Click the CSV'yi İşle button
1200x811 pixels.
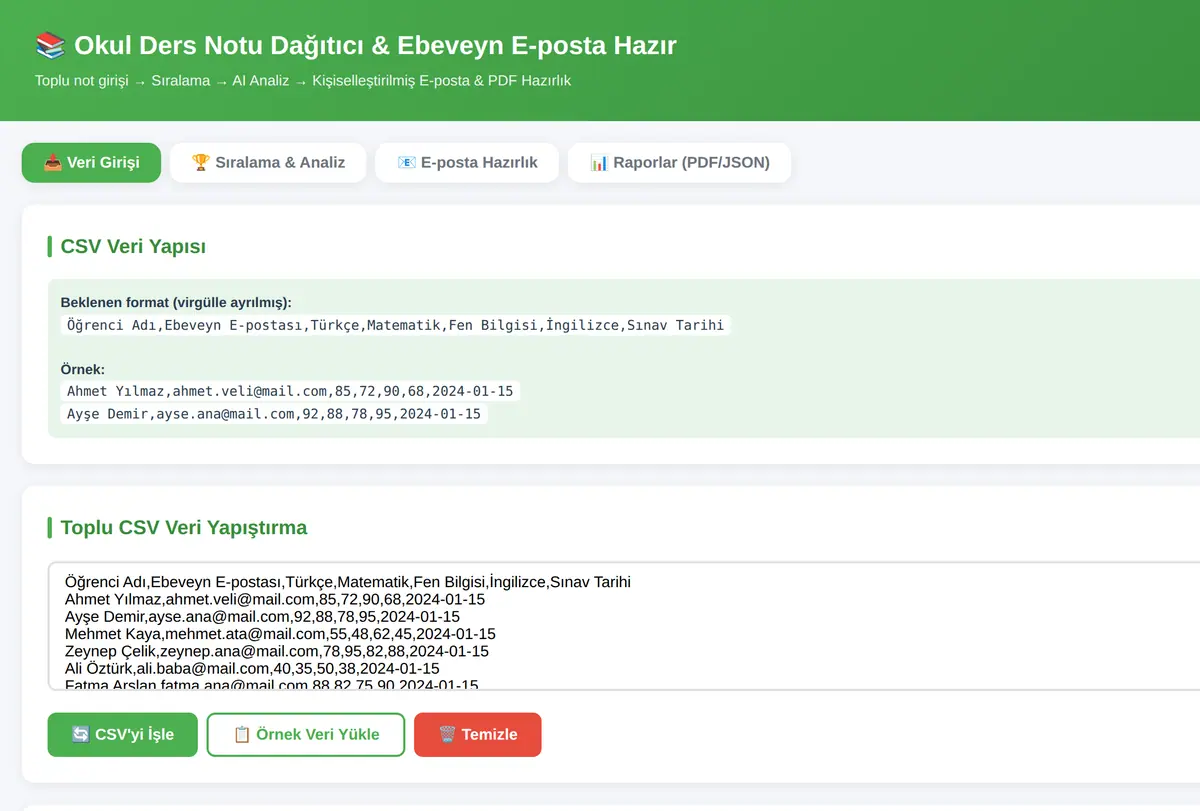[123, 734]
